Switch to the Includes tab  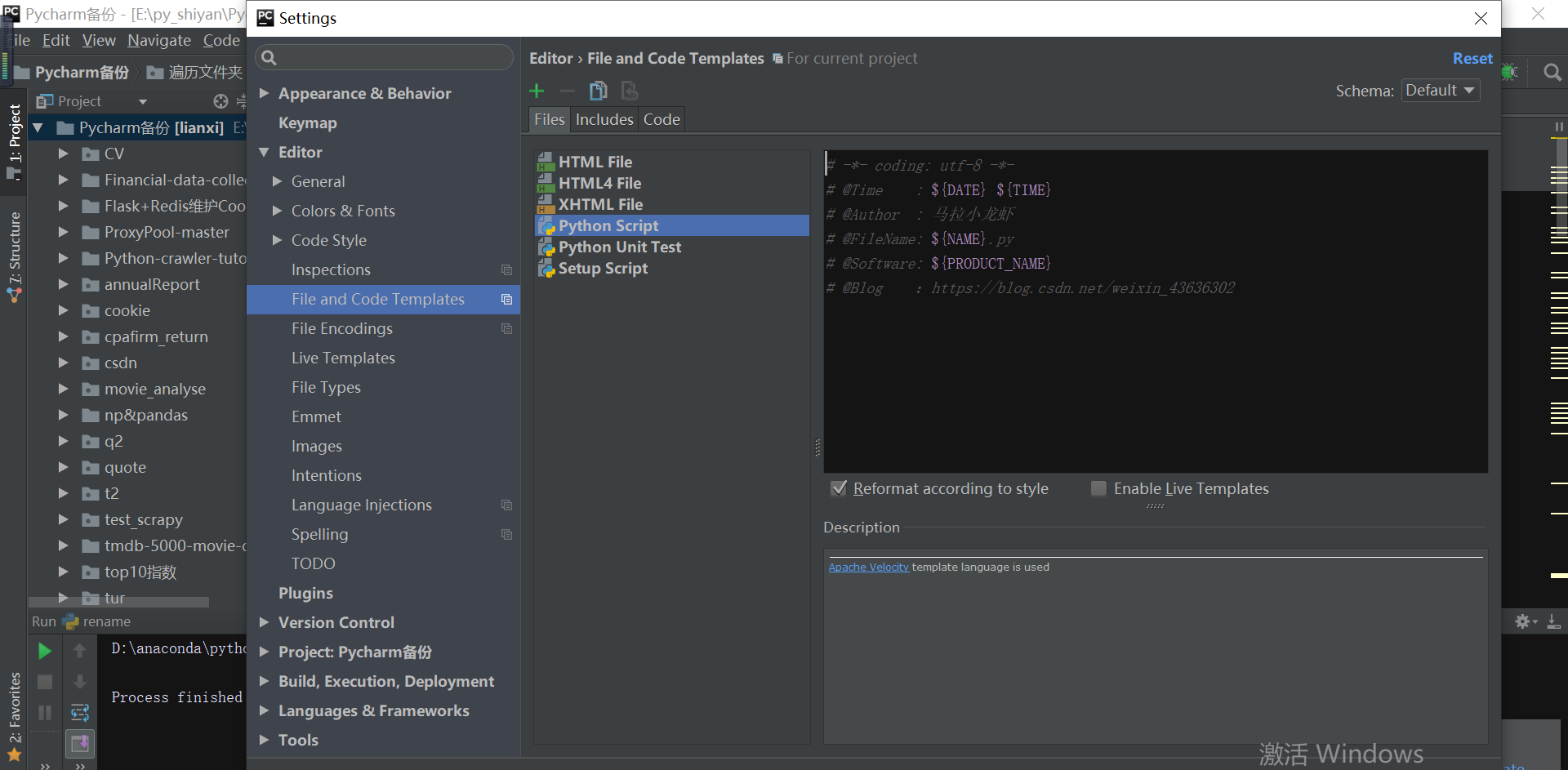tap(604, 119)
